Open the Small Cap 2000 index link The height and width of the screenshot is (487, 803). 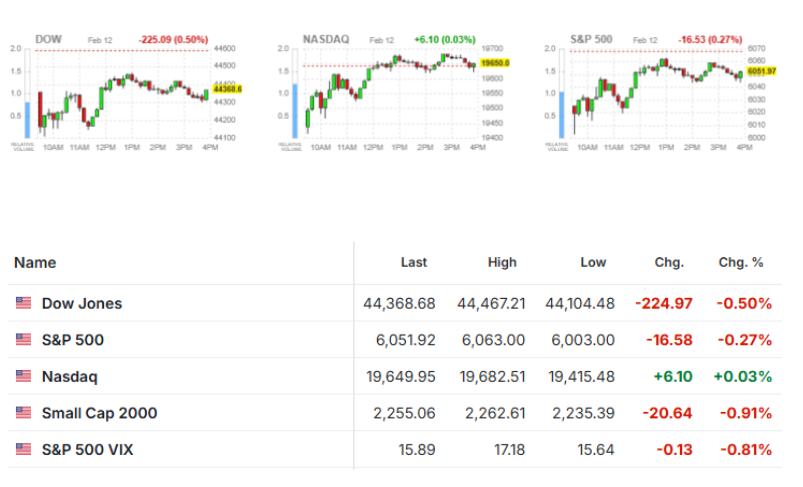[x=99, y=413]
